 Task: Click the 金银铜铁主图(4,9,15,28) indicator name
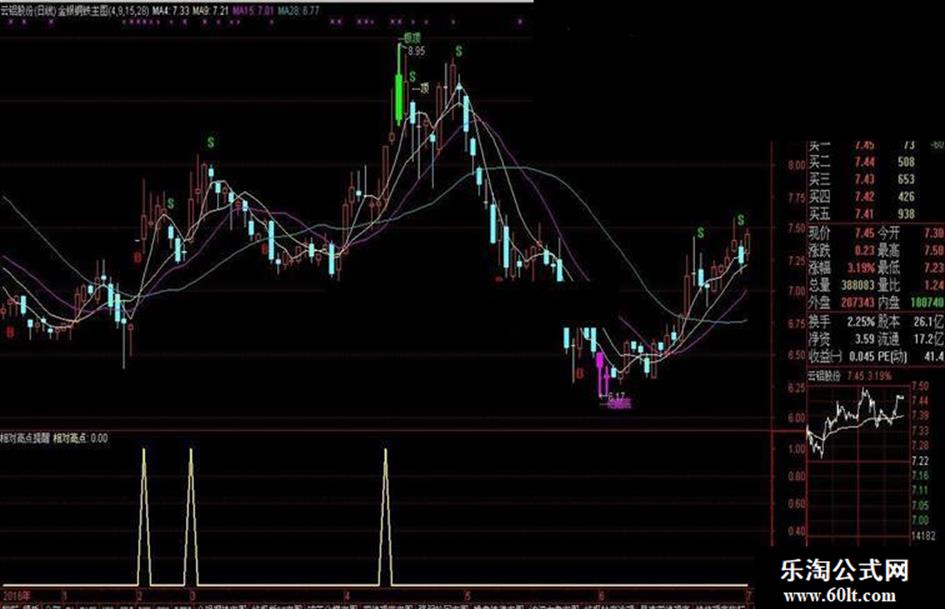pyautogui.click(x=104, y=11)
